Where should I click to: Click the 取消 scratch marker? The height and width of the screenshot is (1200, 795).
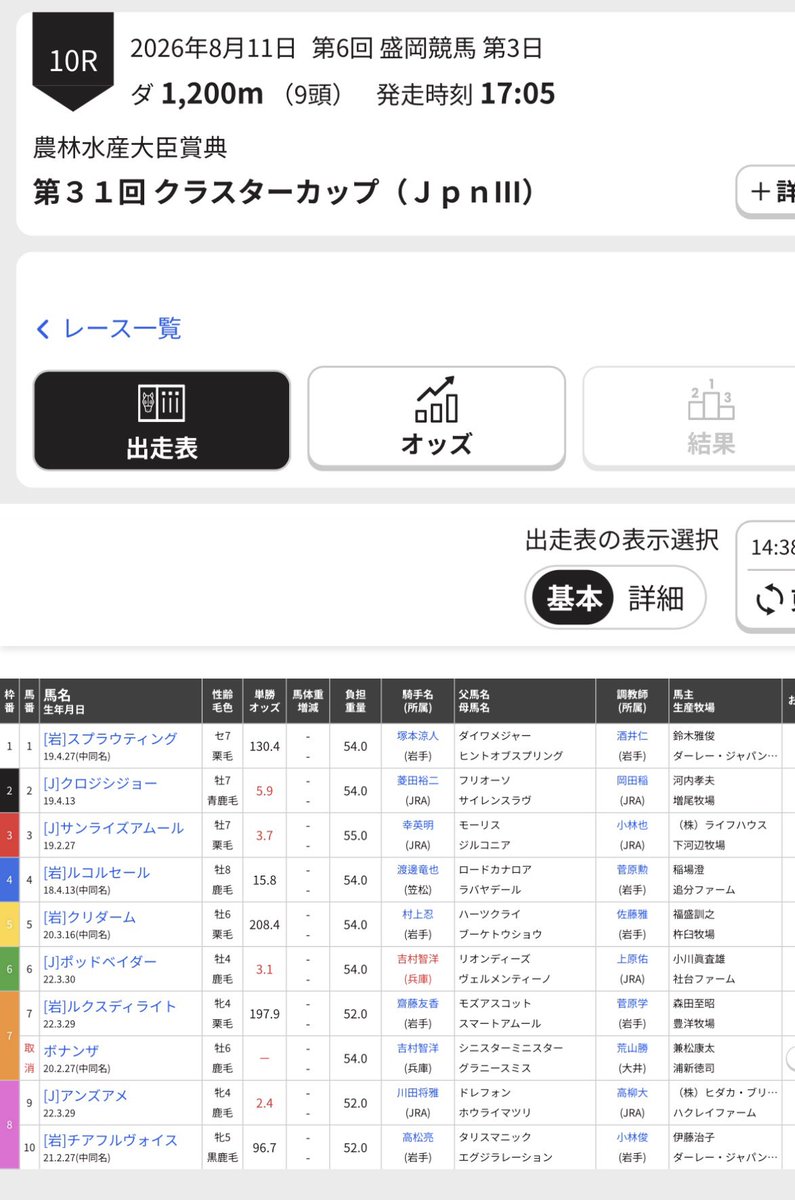tap(28, 1059)
